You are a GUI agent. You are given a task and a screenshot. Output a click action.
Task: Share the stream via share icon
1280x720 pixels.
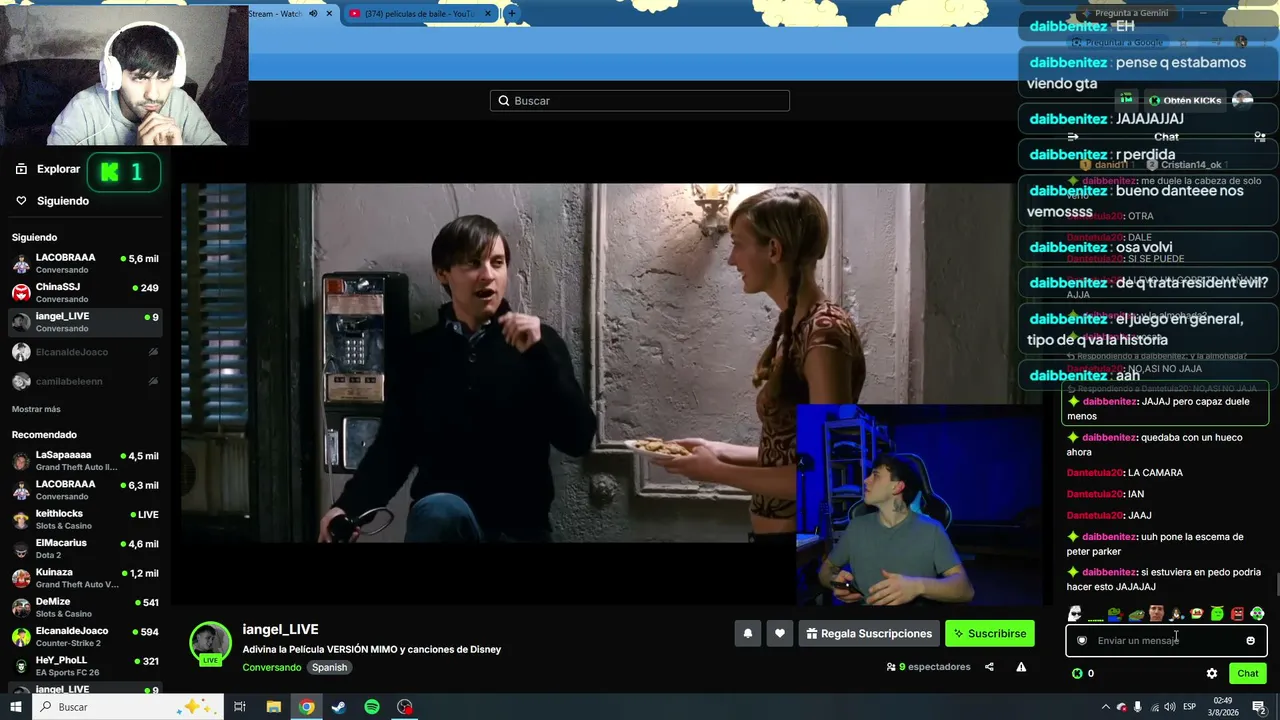click(989, 667)
